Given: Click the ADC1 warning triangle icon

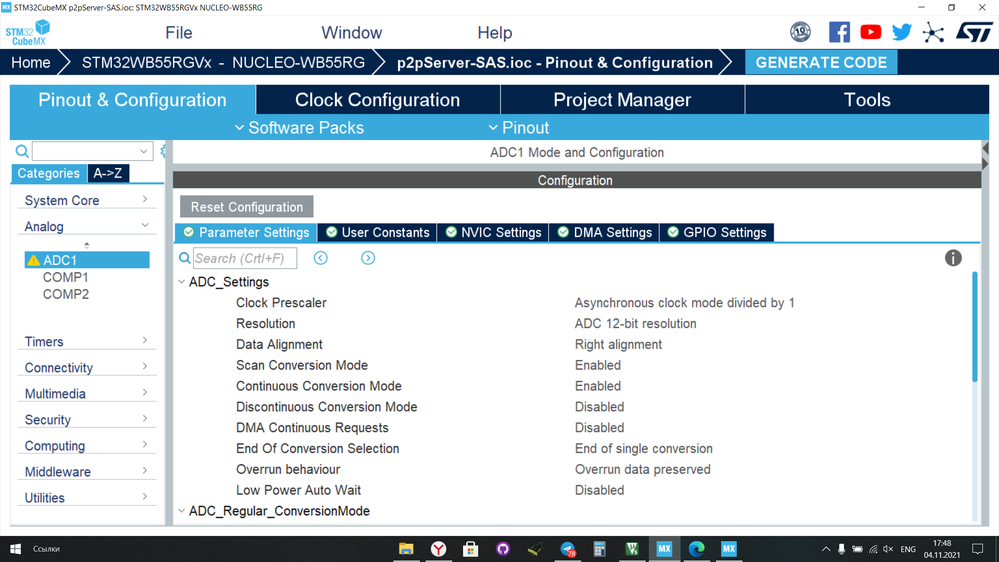Looking at the screenshot, I should [x=33, y=260].
